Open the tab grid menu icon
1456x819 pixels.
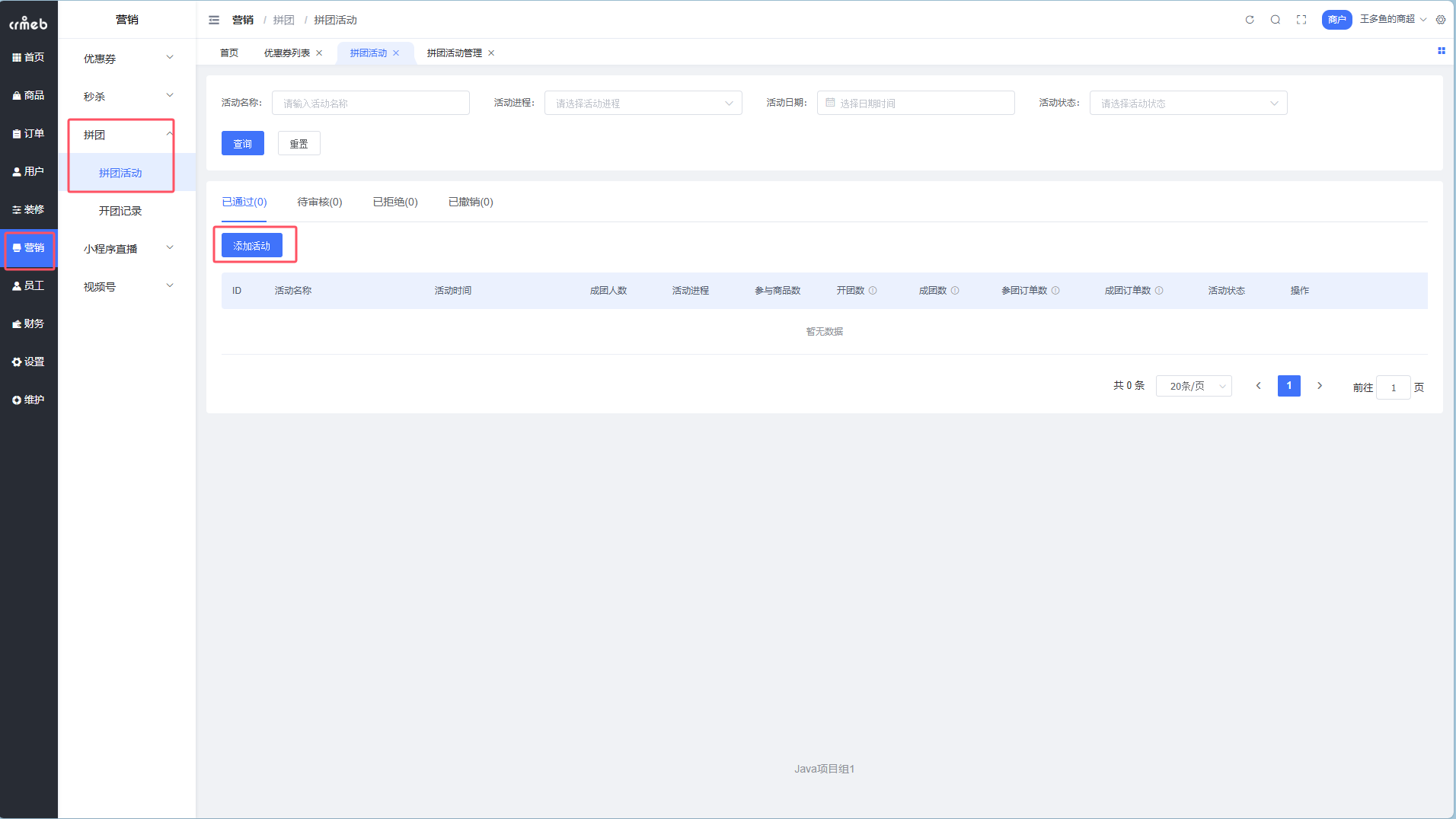point(1441,51)
